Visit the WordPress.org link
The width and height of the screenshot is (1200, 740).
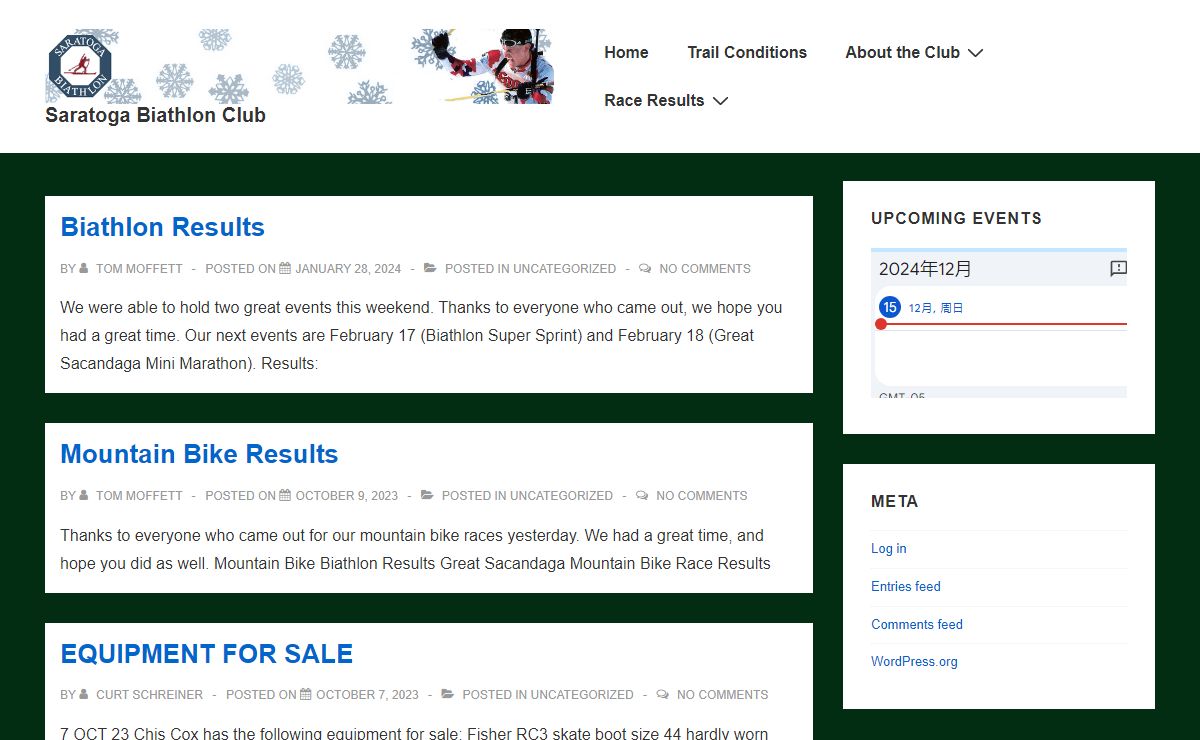pos(914,662)
